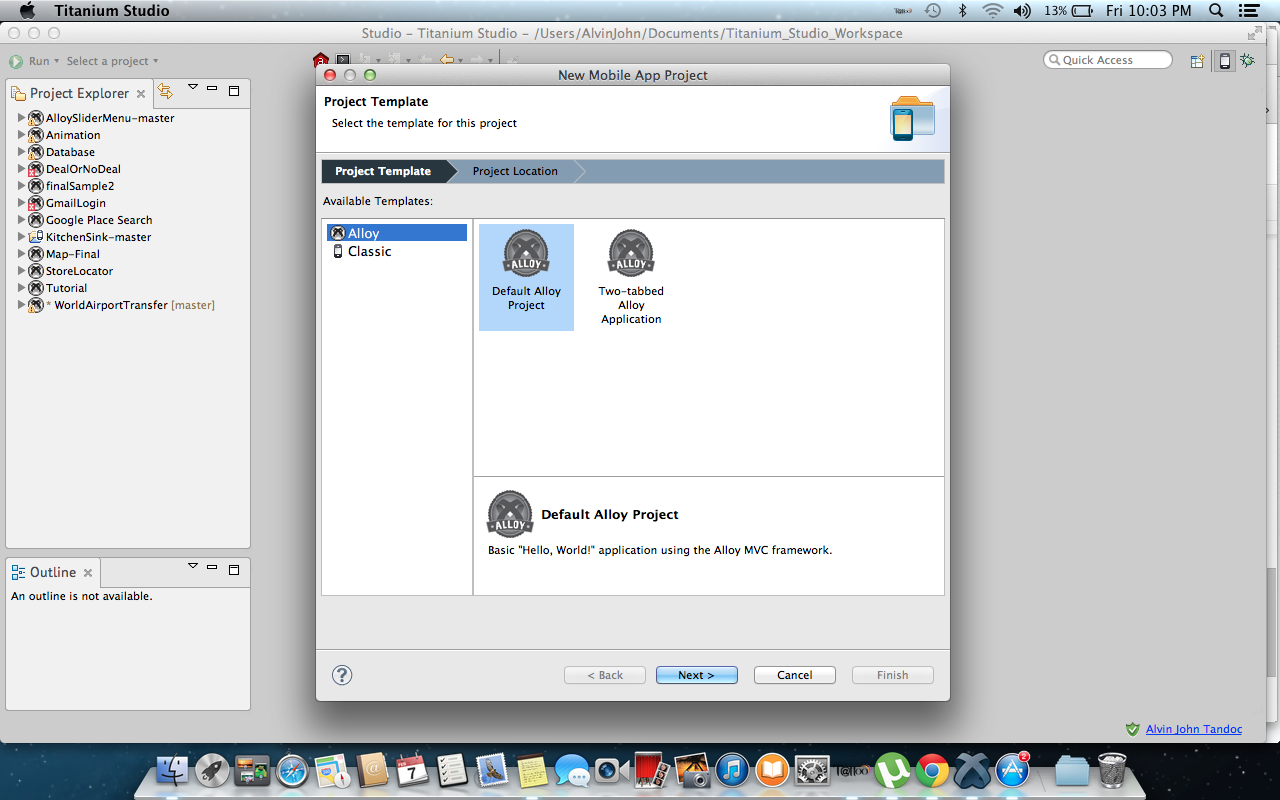The image size is (1280, 800).
Task: Select the Project Template wizard step
Action: tap(383, 171)
